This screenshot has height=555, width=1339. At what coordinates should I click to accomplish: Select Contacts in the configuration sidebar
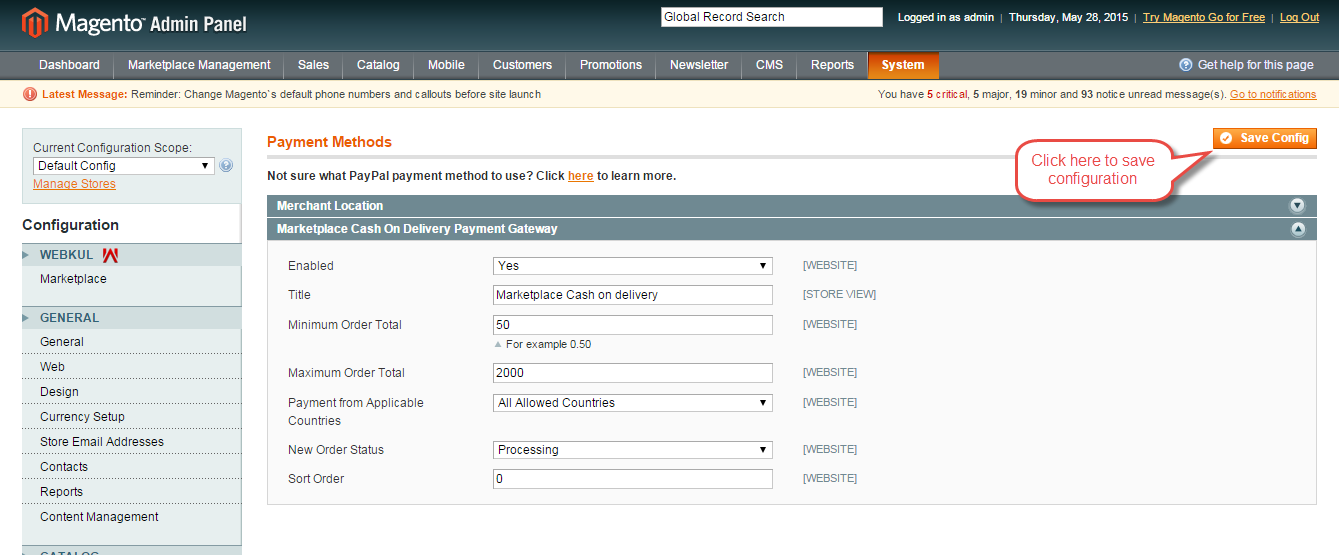(x=64, y=467)
